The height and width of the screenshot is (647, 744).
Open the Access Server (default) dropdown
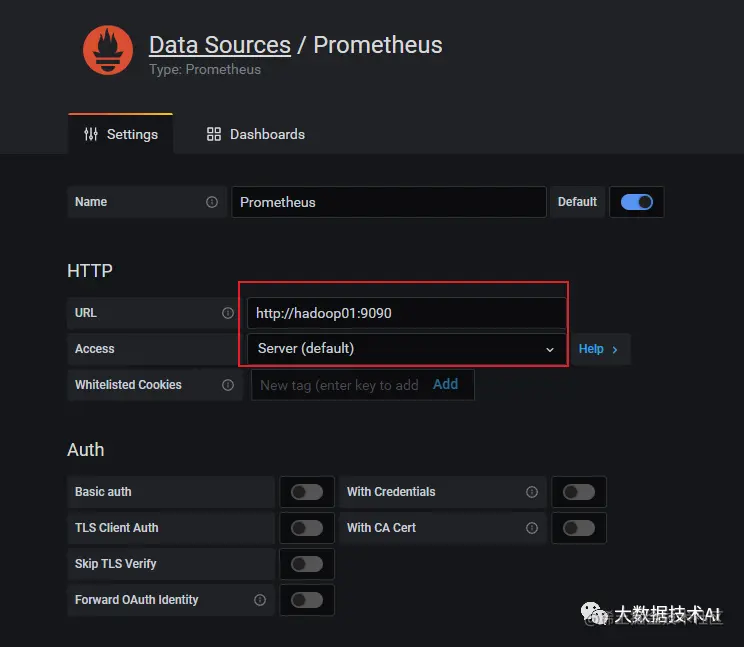coord(407,349)
